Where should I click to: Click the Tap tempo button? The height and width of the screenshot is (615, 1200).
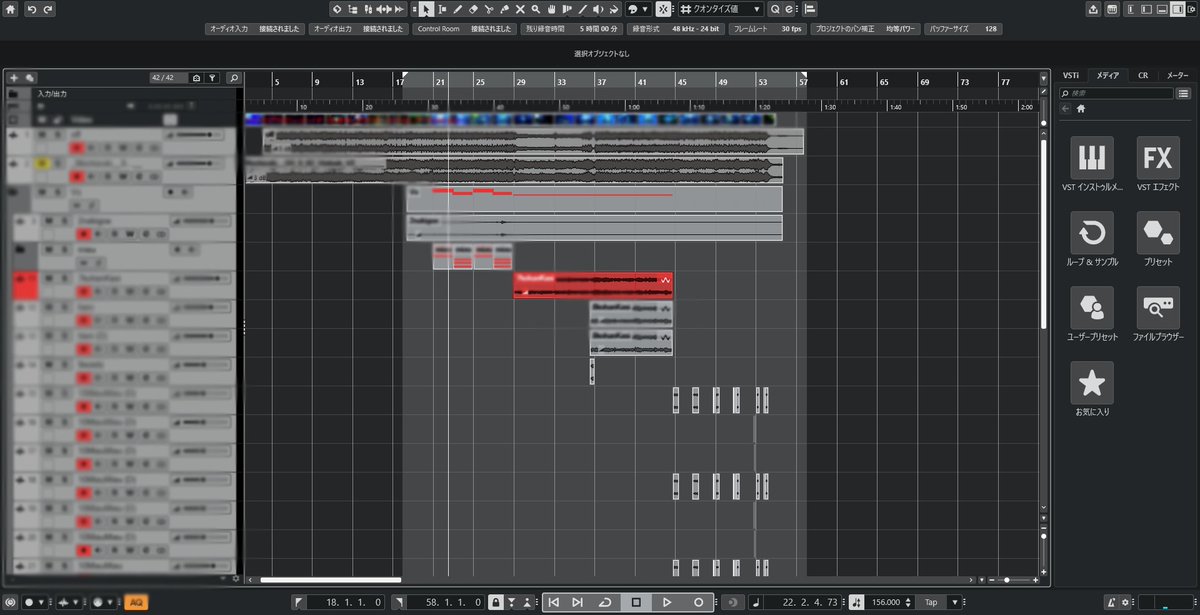click(930, 603)
